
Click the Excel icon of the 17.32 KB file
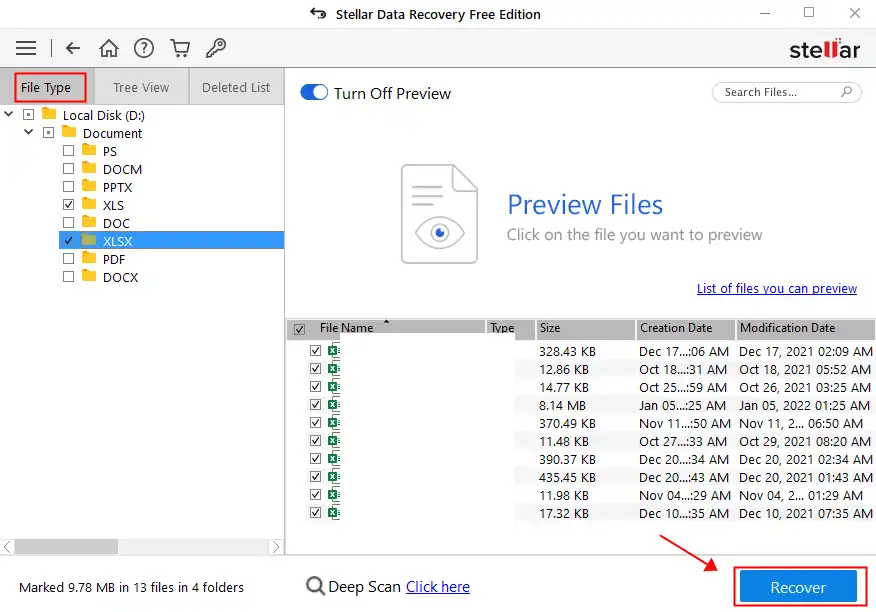coord(334,513)
